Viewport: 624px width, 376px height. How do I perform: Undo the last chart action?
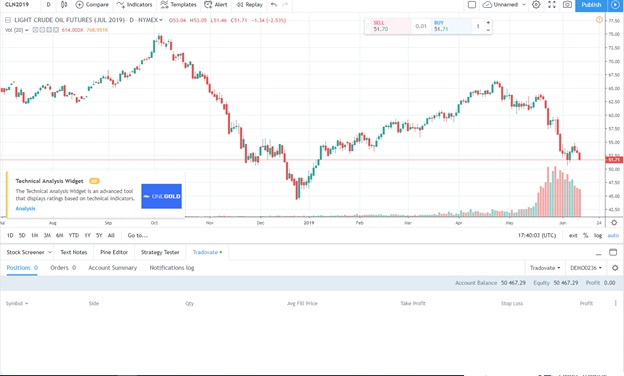point(274,5)
